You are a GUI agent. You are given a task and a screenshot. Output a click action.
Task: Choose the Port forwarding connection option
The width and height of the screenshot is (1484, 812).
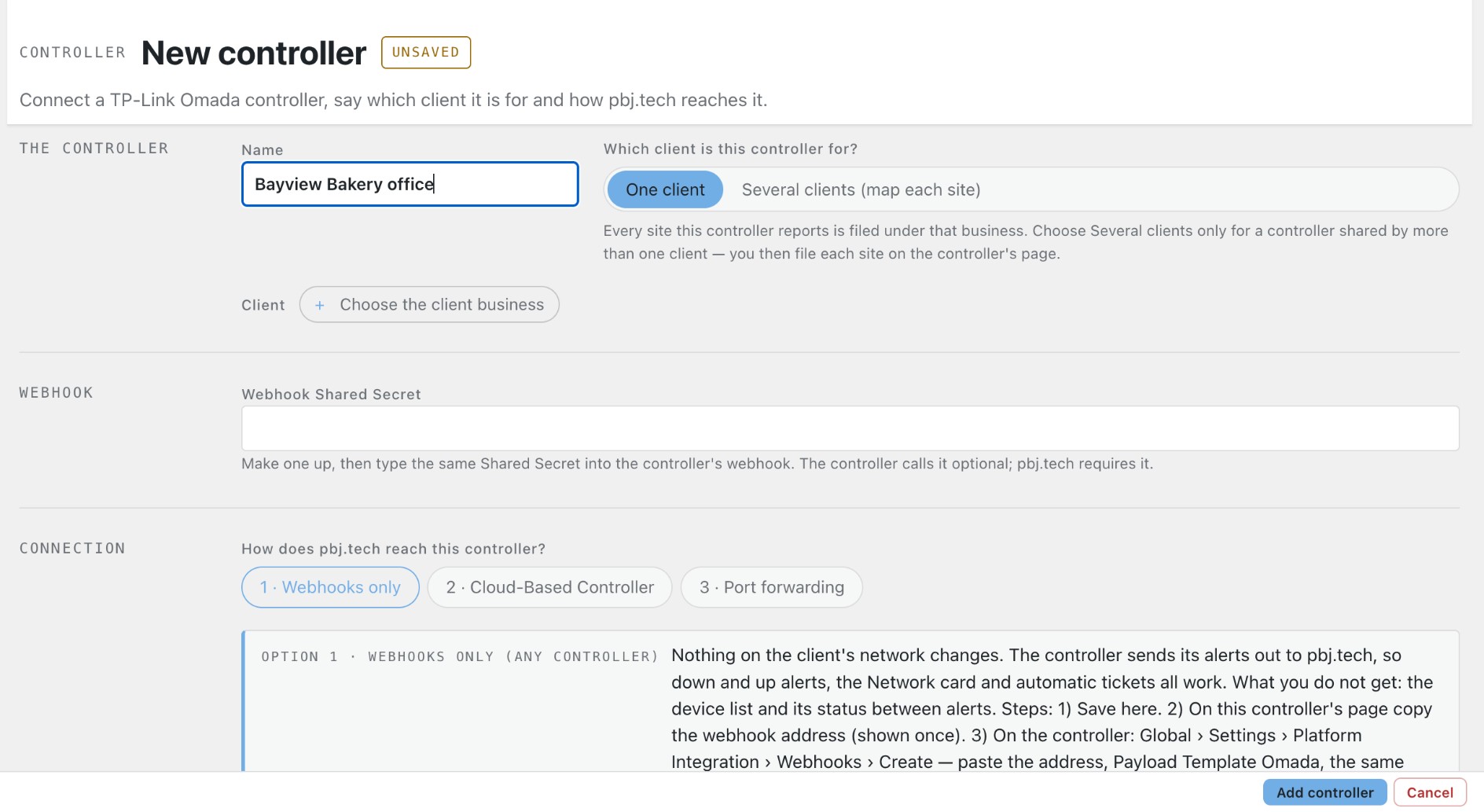click(771, 587)
